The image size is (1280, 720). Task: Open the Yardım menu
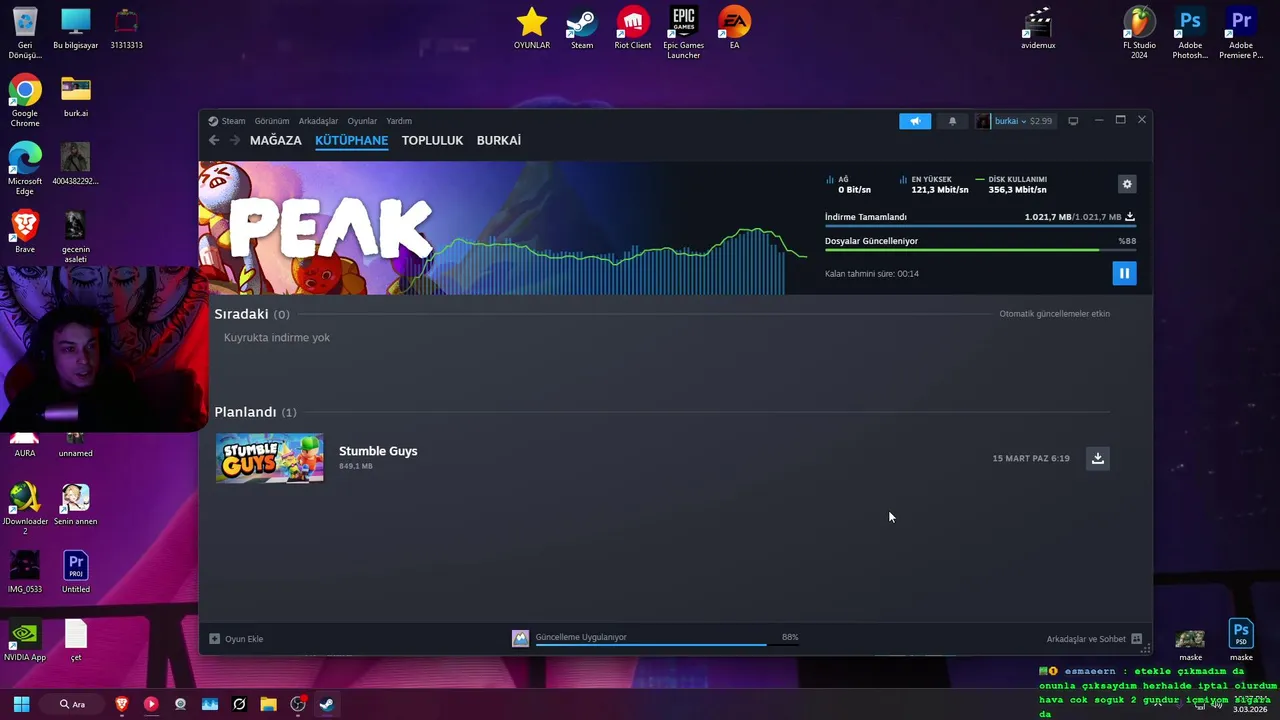point(399,121)
